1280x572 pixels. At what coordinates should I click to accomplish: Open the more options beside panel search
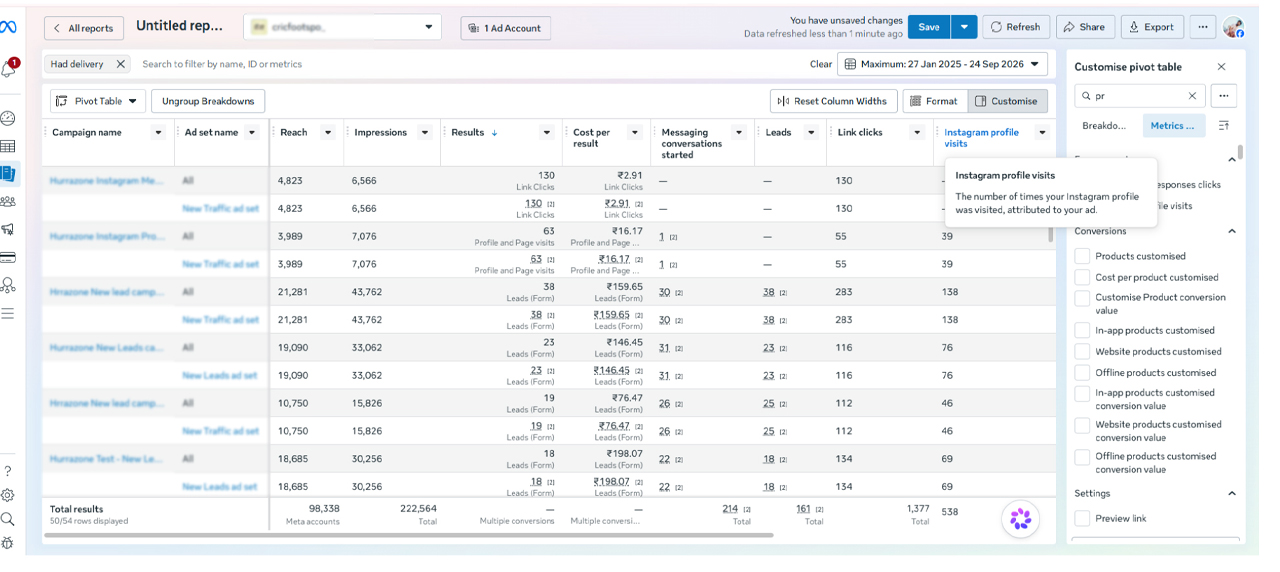pos(1224,96)
